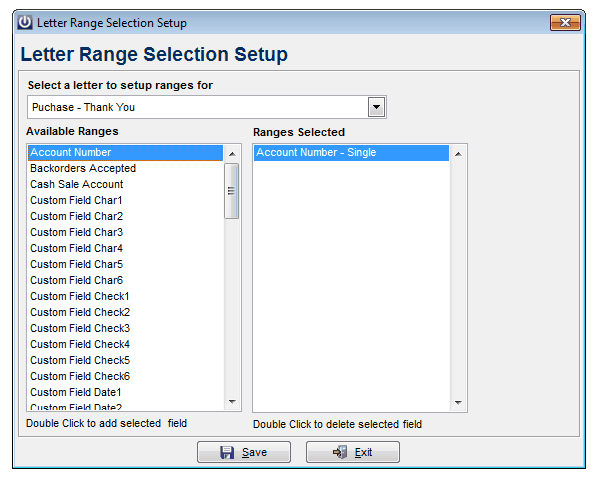Click the floppy disk icon on Save
This screenshot has width=593, height=479.
coord(227,452)
